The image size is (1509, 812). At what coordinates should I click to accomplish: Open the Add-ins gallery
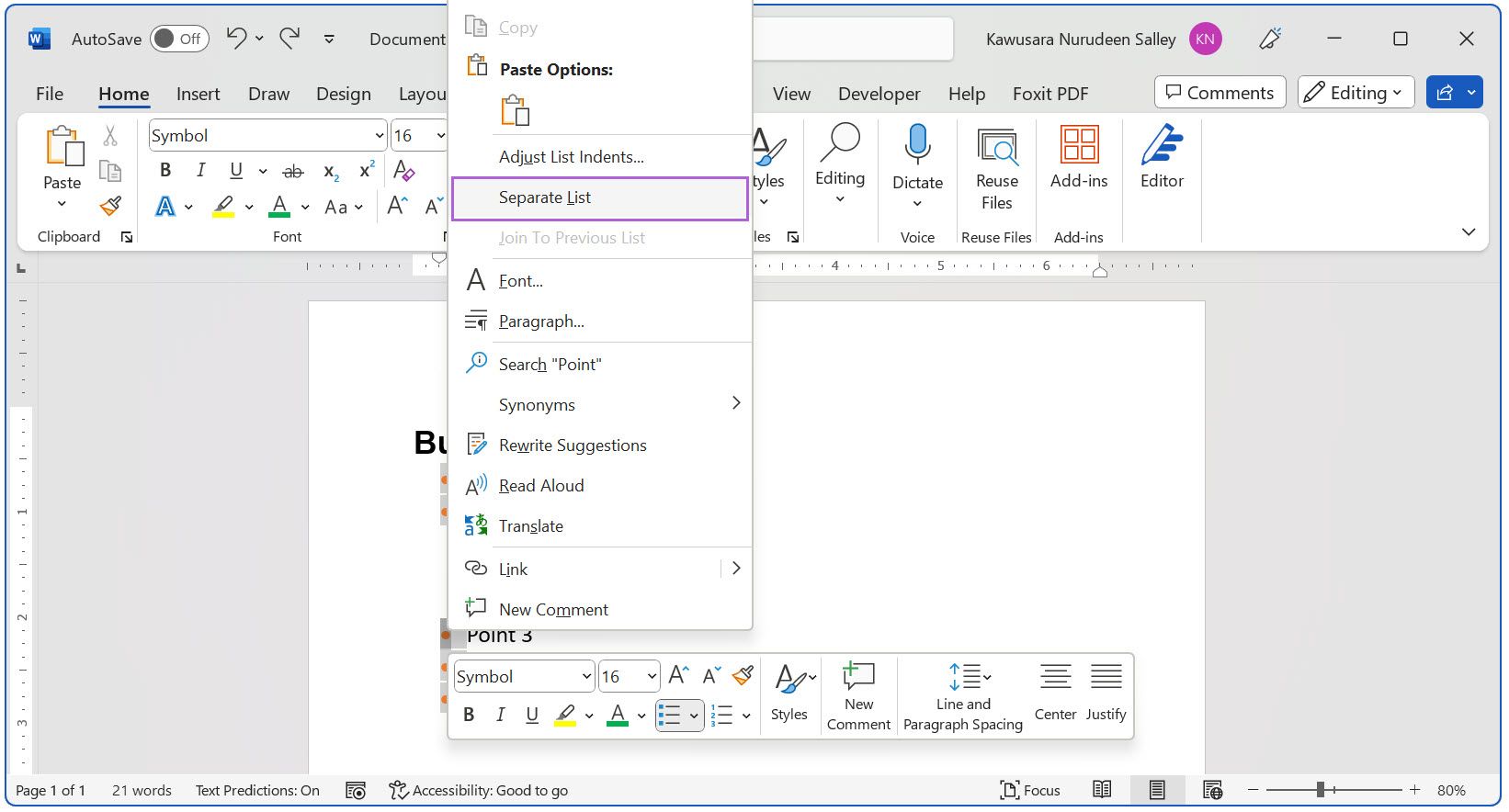1079,158
